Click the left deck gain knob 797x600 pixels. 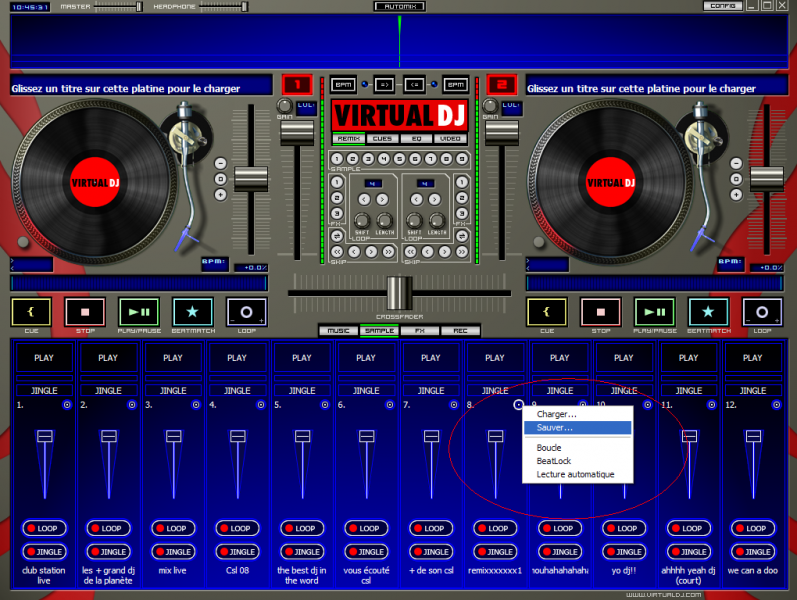coord(284,106)
